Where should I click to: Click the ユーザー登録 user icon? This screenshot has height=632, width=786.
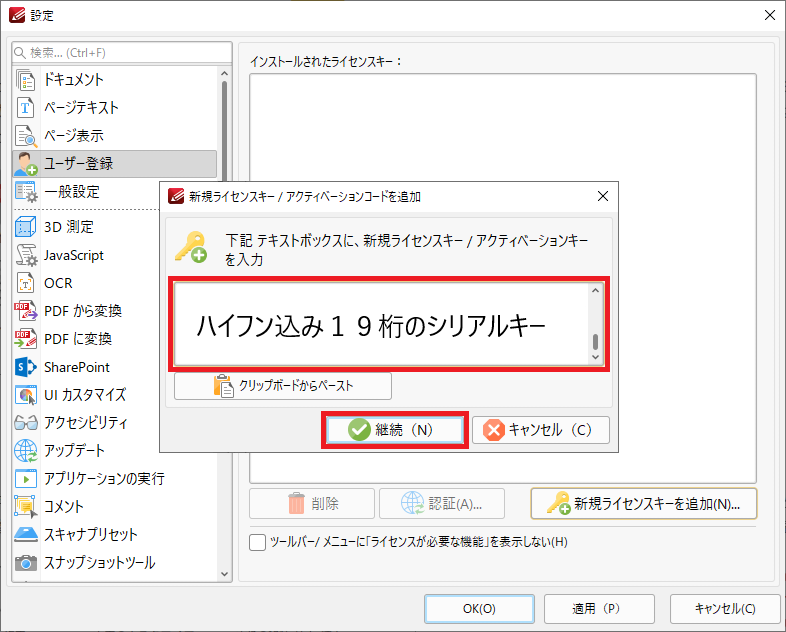coord(26,164)
